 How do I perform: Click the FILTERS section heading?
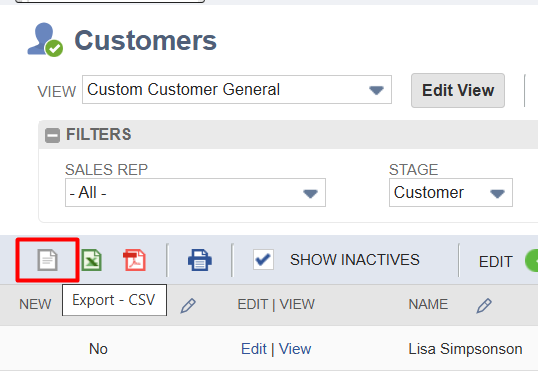pyautogui.click(x=98, y=134)
